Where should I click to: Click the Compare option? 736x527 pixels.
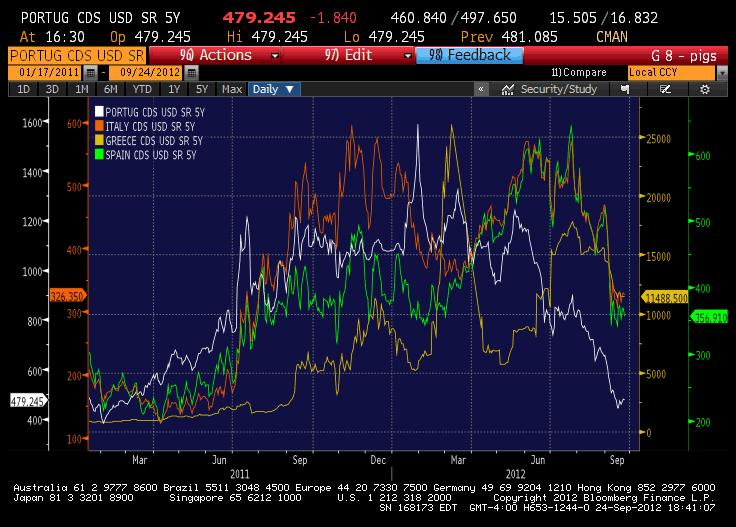pos(579,73)
